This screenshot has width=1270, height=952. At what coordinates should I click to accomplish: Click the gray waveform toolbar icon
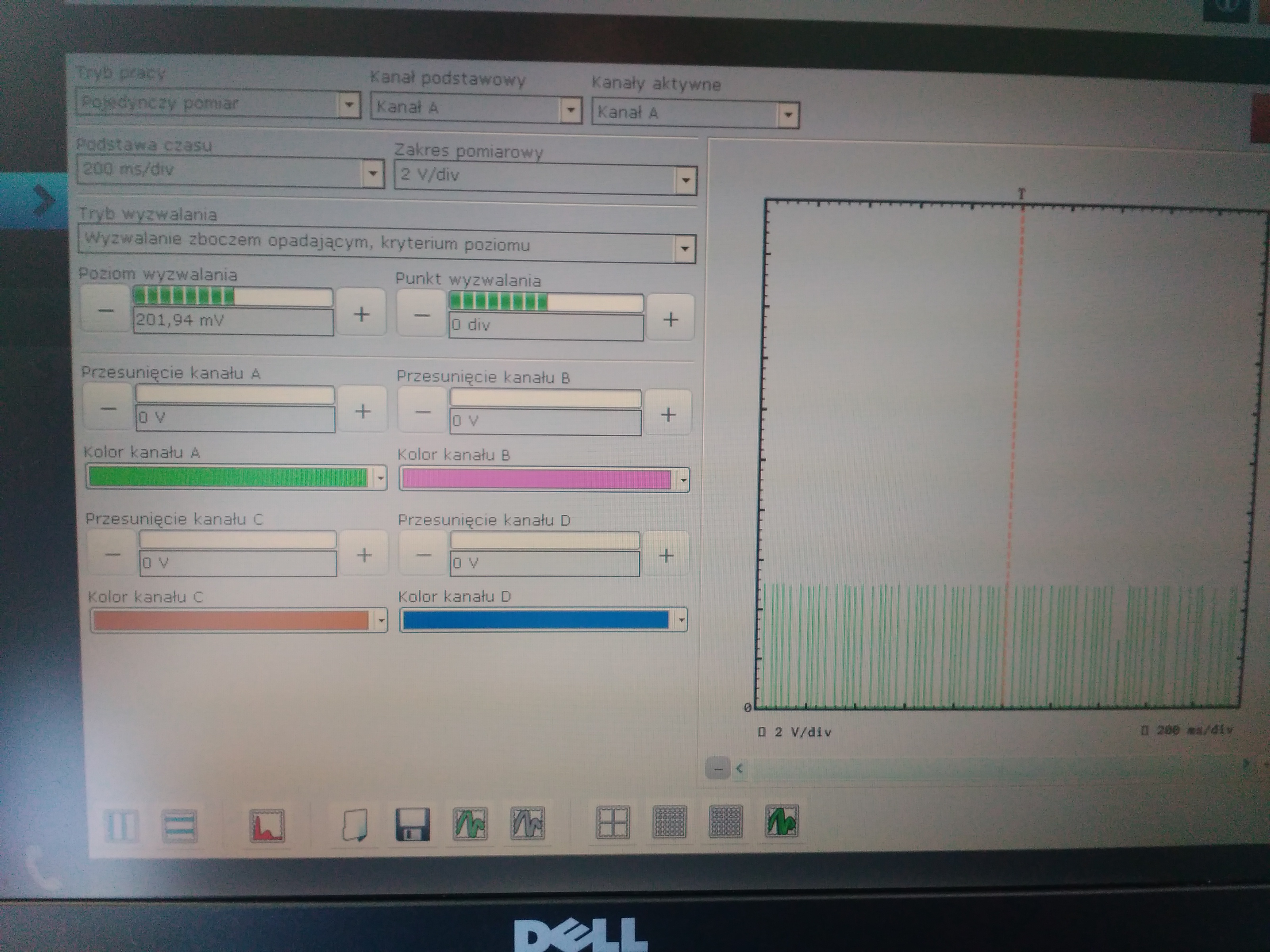coord(527,823)
